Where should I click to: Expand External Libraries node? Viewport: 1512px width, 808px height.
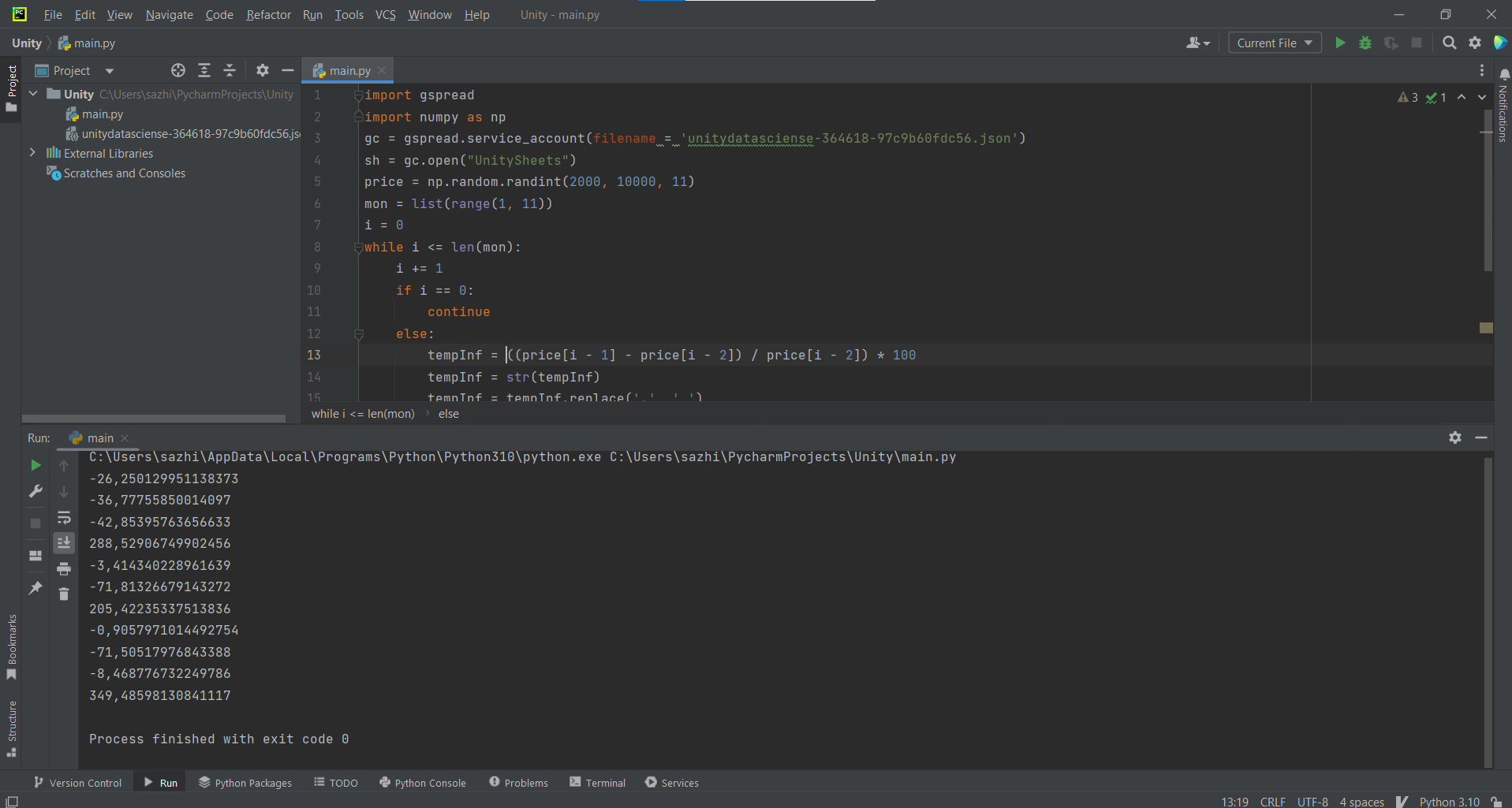coord(33,153)
